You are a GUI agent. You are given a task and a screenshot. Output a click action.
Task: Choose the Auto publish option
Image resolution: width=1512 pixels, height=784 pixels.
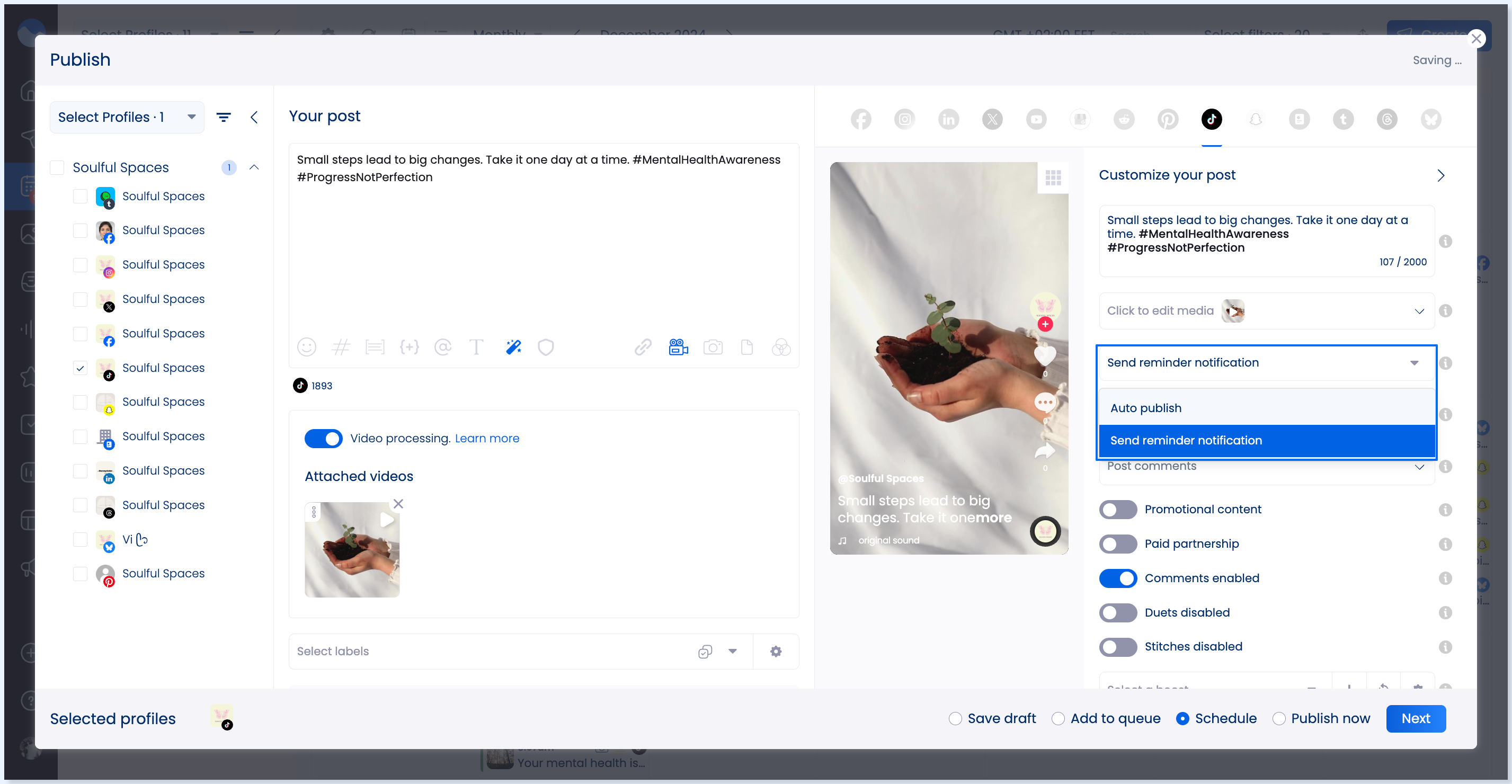[1266, 408]
